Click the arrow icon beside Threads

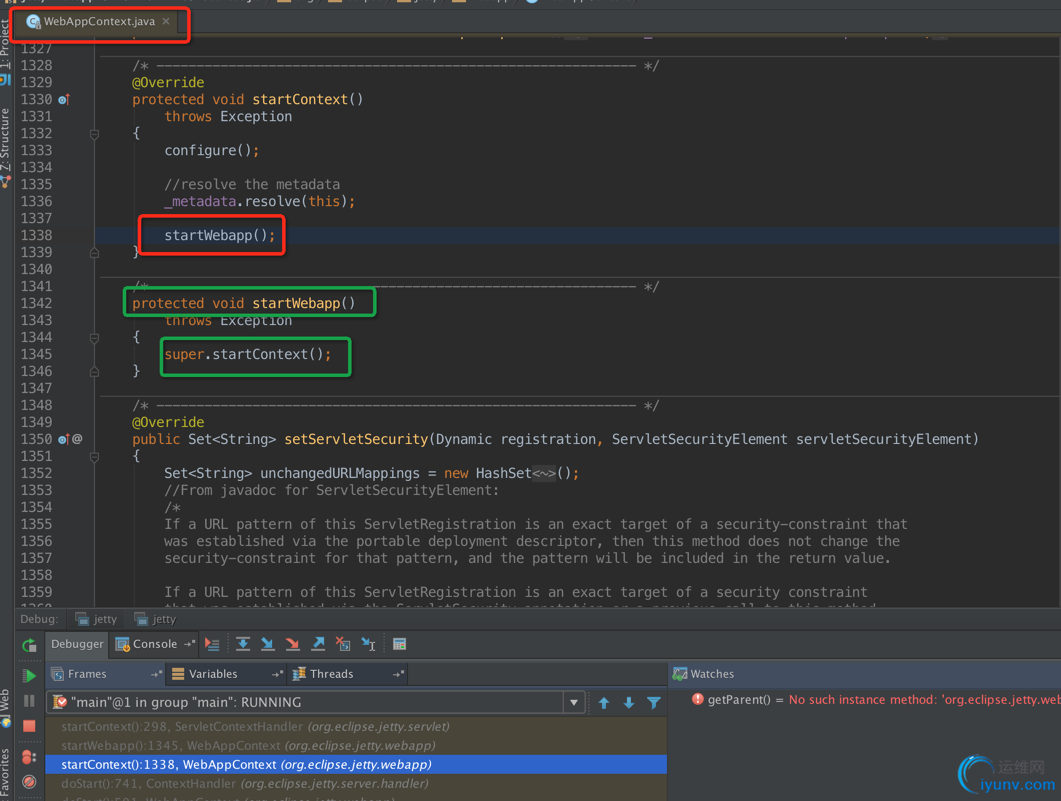[x=399, y=674]
